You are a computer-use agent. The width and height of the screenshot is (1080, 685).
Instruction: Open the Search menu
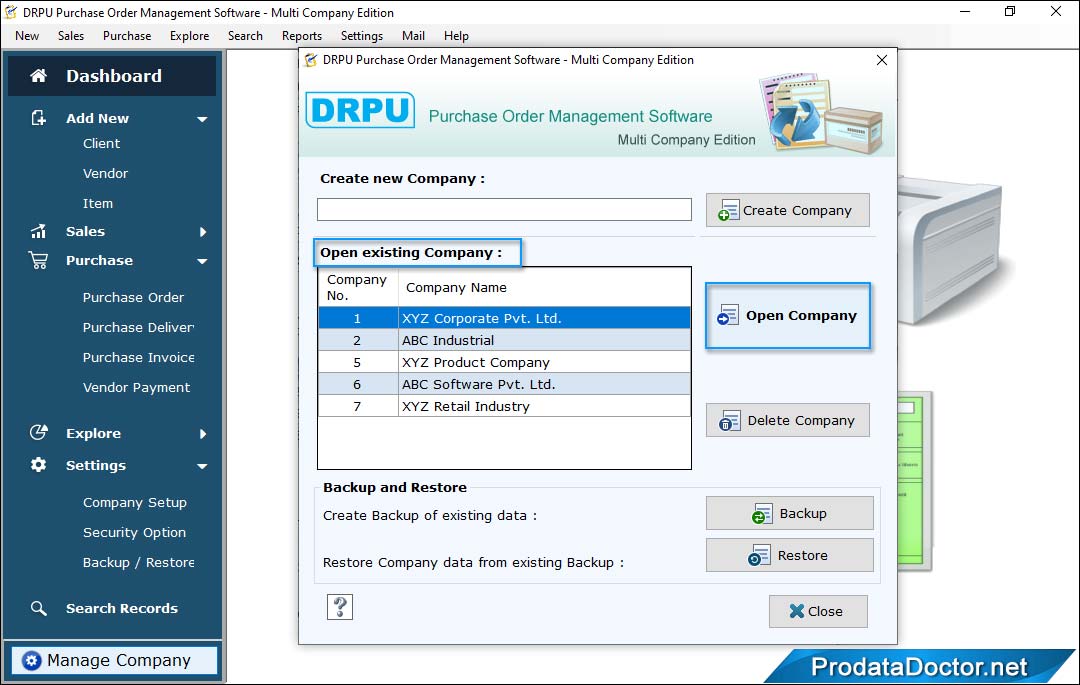coord(245,36)
